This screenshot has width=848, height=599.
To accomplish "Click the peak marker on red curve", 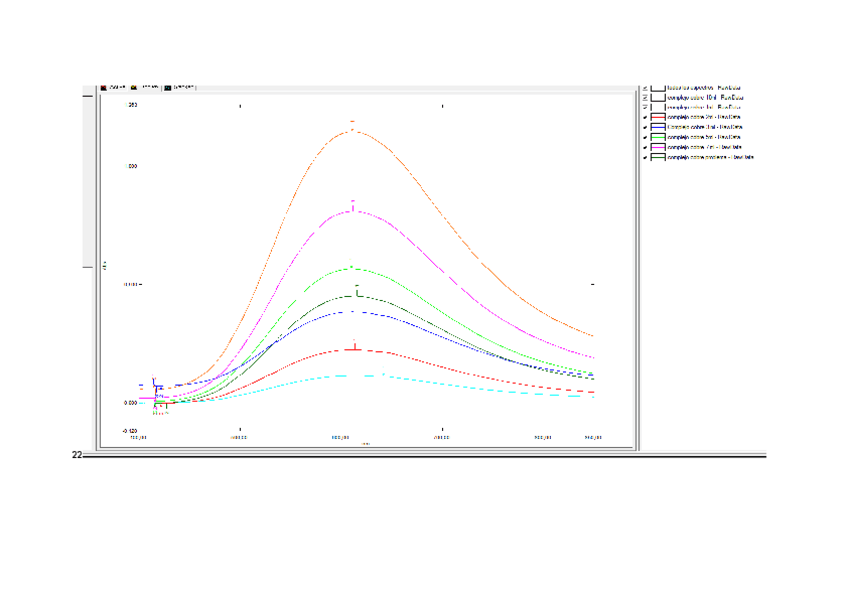I will coord(355,348).
